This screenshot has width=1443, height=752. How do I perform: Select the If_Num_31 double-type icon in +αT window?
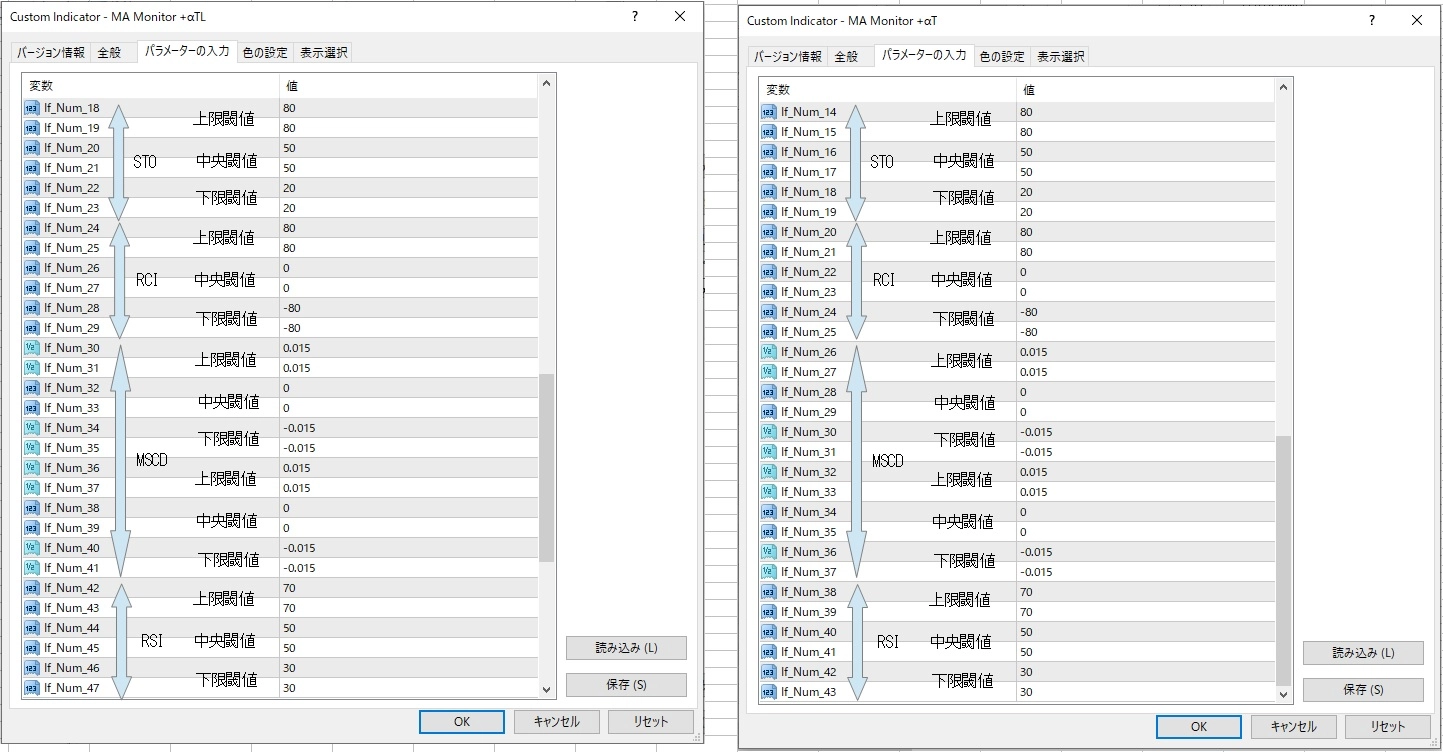coord(769,452)
